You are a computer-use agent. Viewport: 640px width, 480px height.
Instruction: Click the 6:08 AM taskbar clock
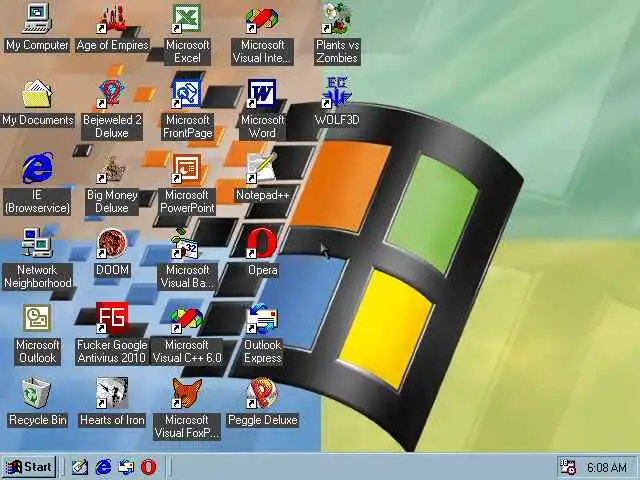coord(607,468)
